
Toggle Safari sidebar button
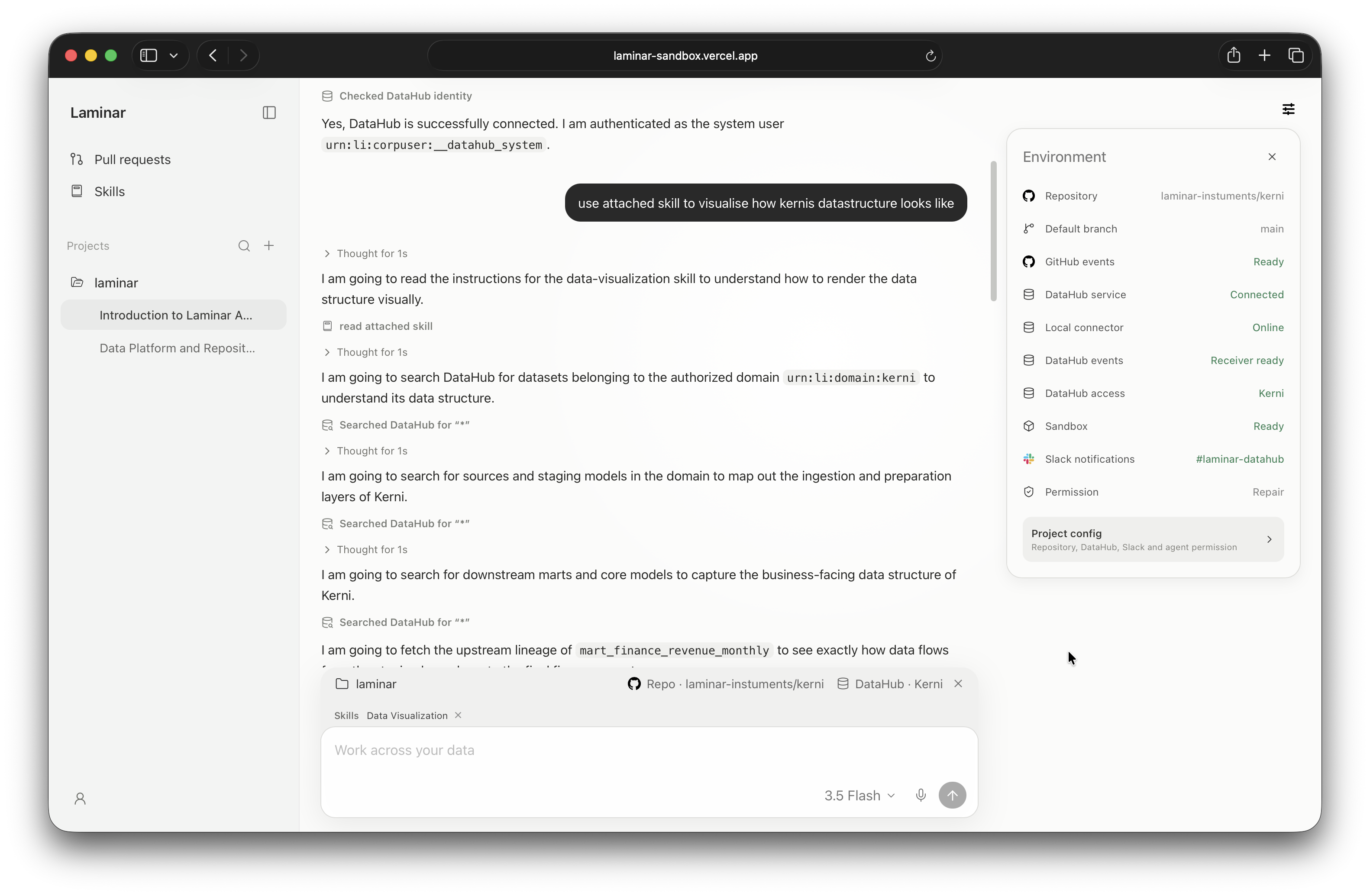pos(149,55)
